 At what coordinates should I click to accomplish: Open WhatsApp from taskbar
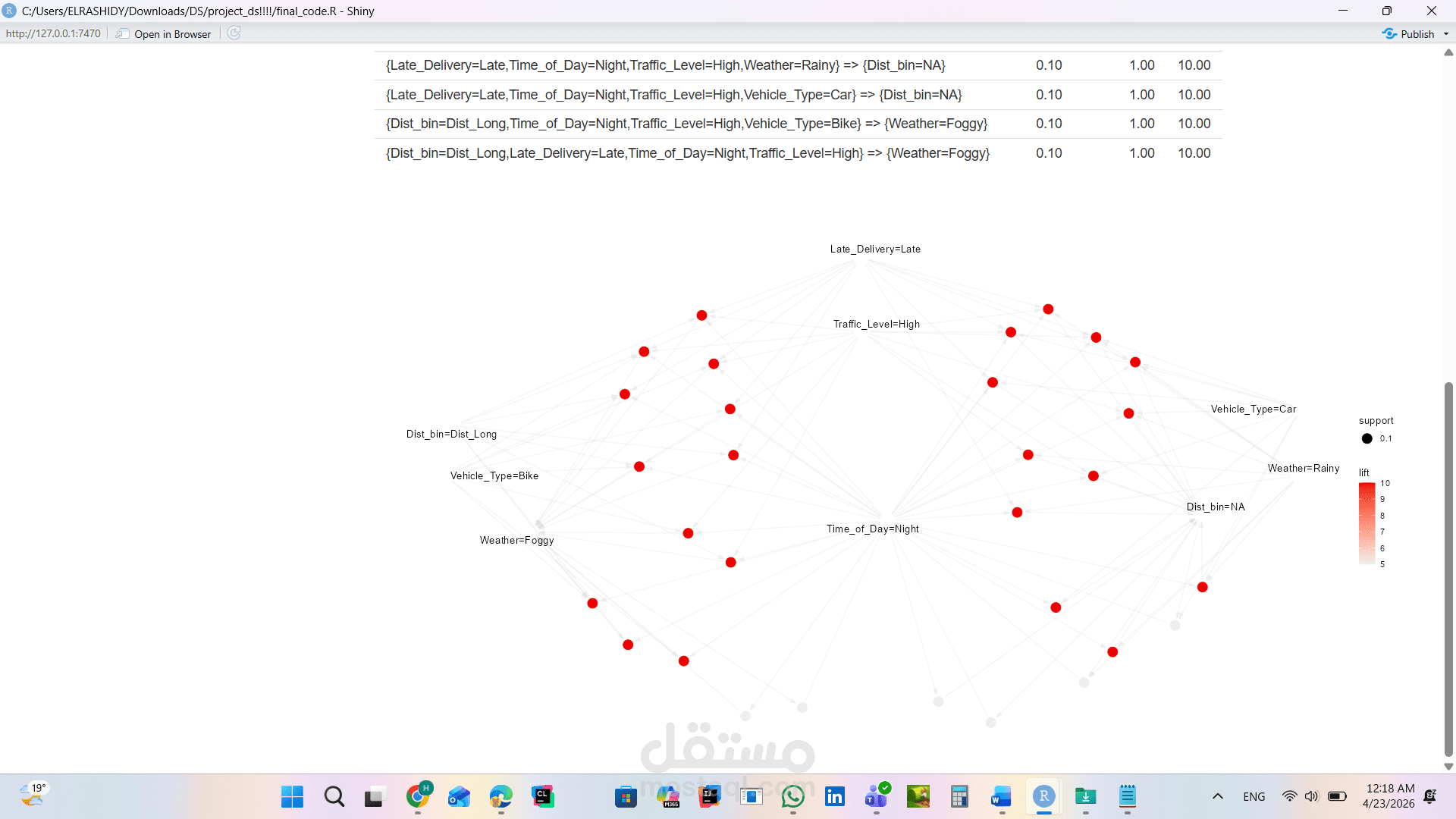[x=793, y=796]
